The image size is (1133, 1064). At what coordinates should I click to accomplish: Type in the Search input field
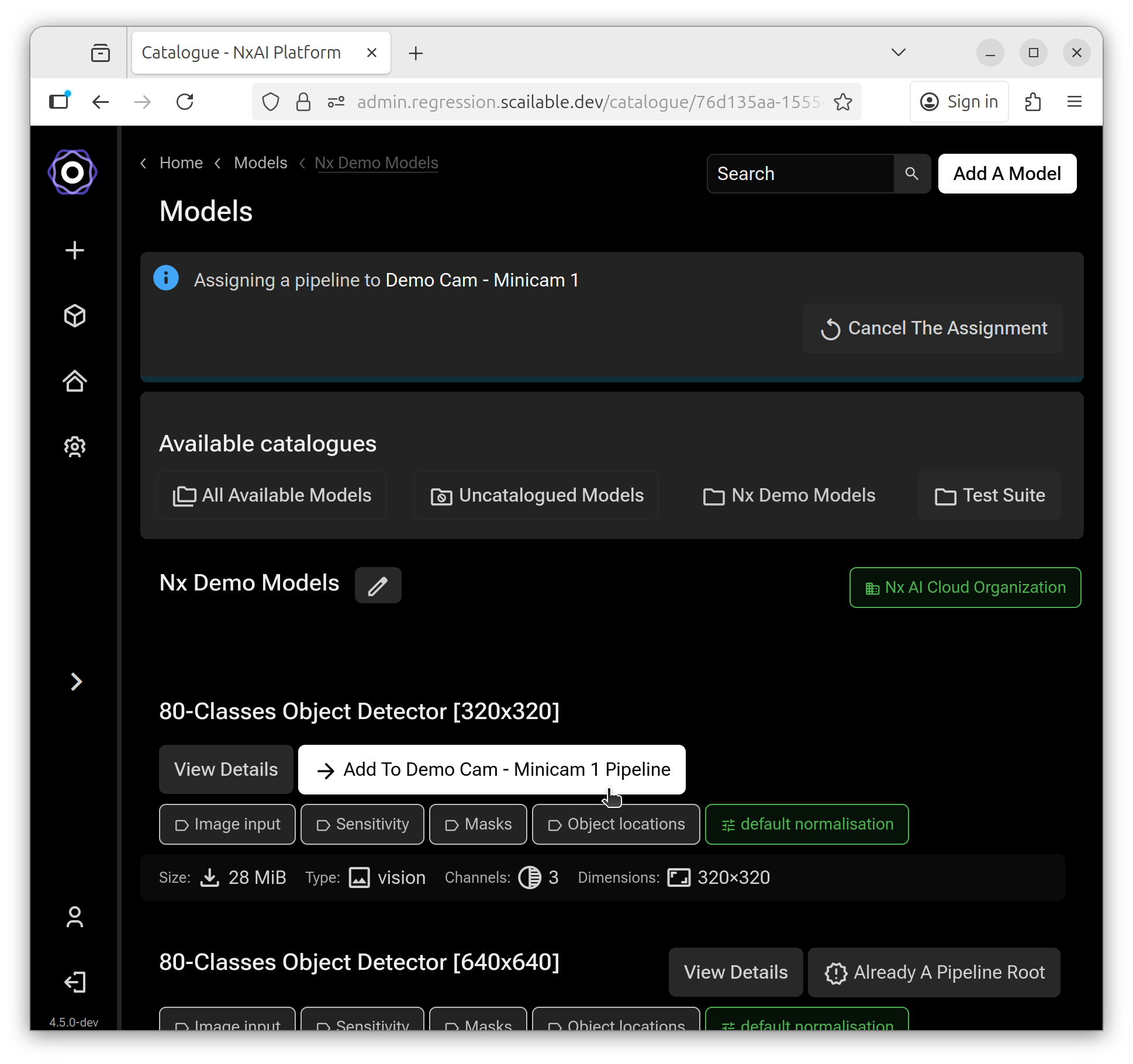click(800, 174)
